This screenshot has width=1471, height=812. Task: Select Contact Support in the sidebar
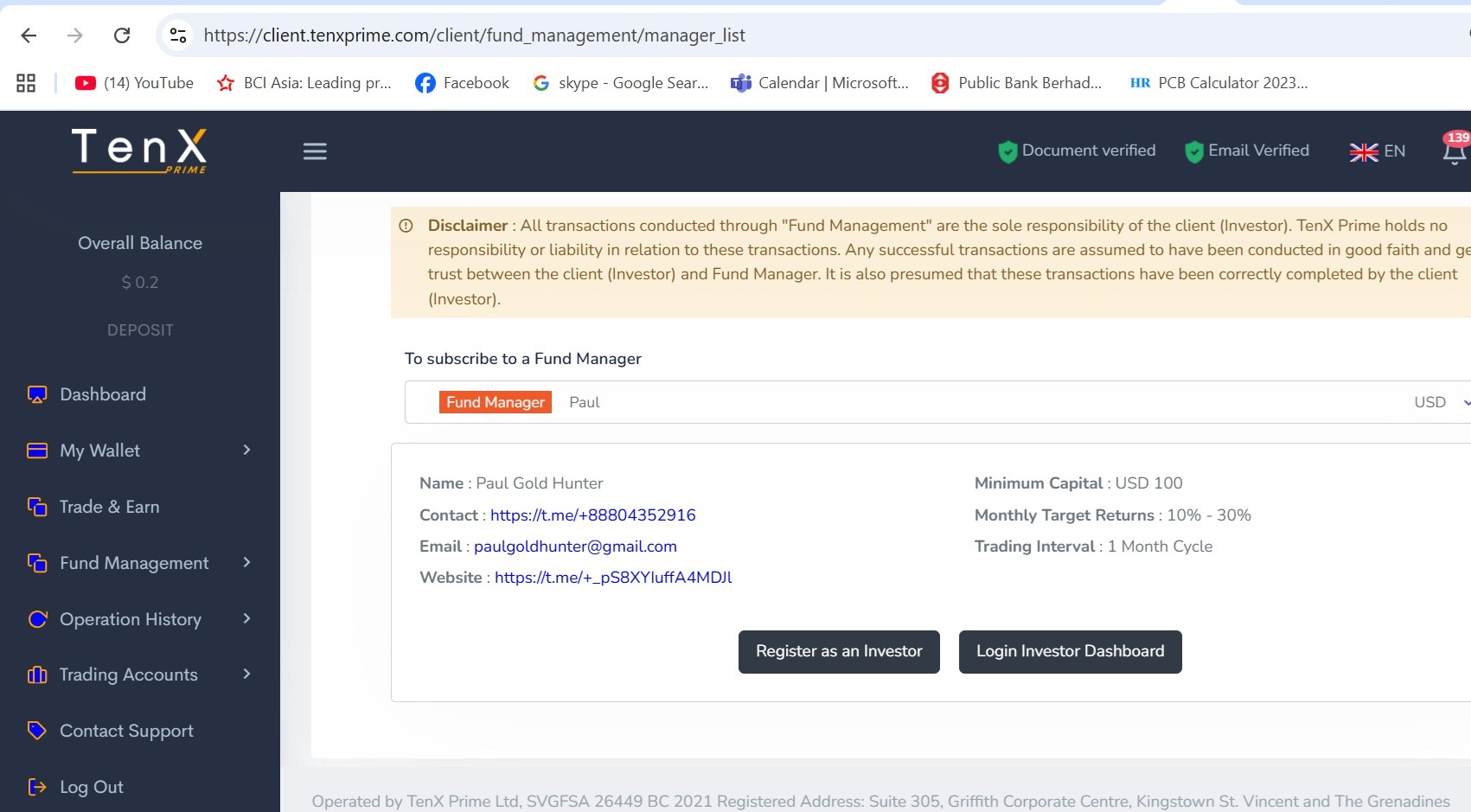(126, 731)
